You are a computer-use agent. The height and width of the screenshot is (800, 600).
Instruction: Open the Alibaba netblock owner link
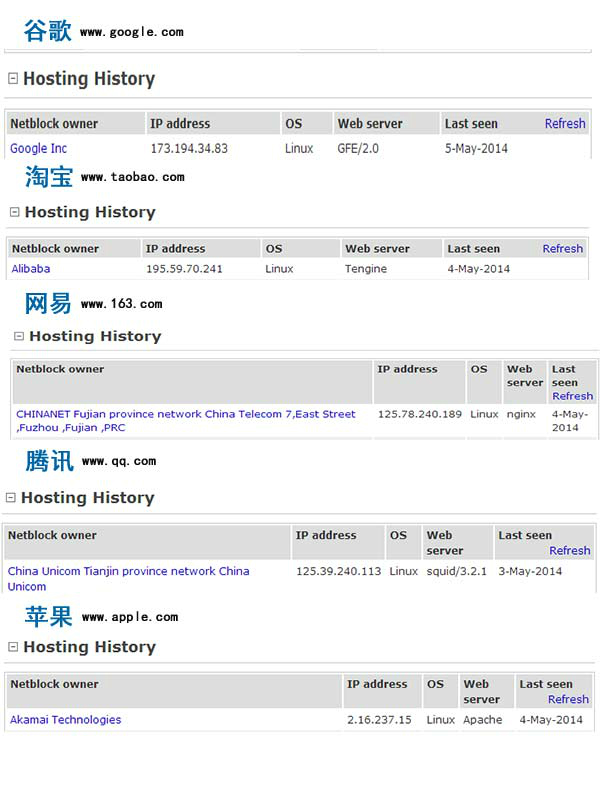31,268
